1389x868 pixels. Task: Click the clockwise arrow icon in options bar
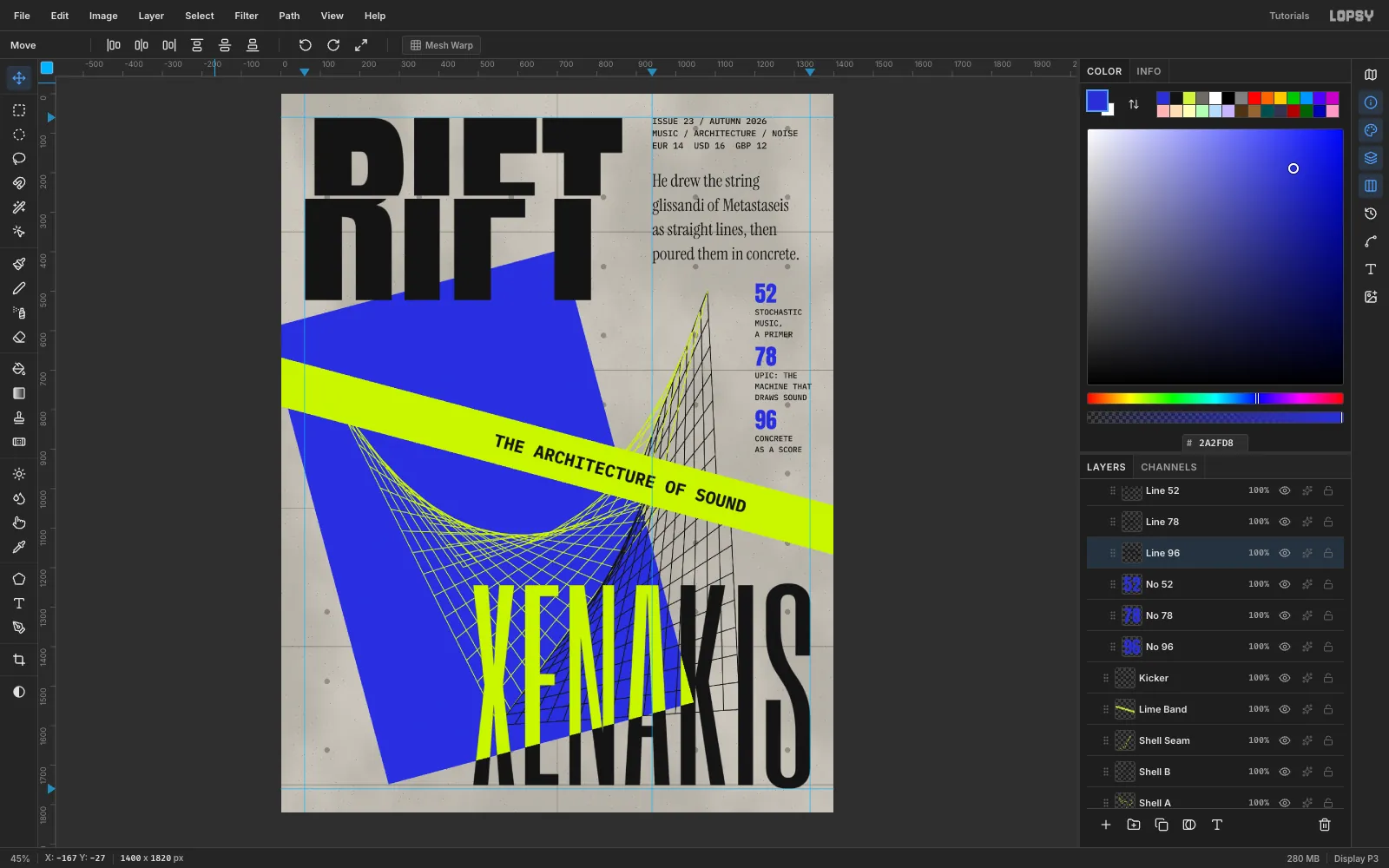[x=333, y=45]
